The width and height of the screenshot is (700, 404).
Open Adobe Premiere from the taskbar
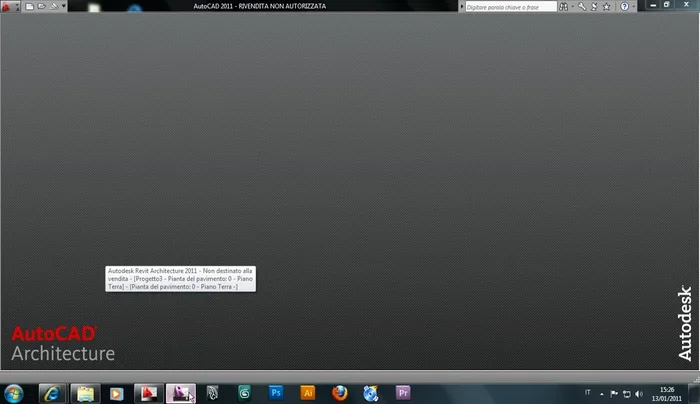point(403,392)
